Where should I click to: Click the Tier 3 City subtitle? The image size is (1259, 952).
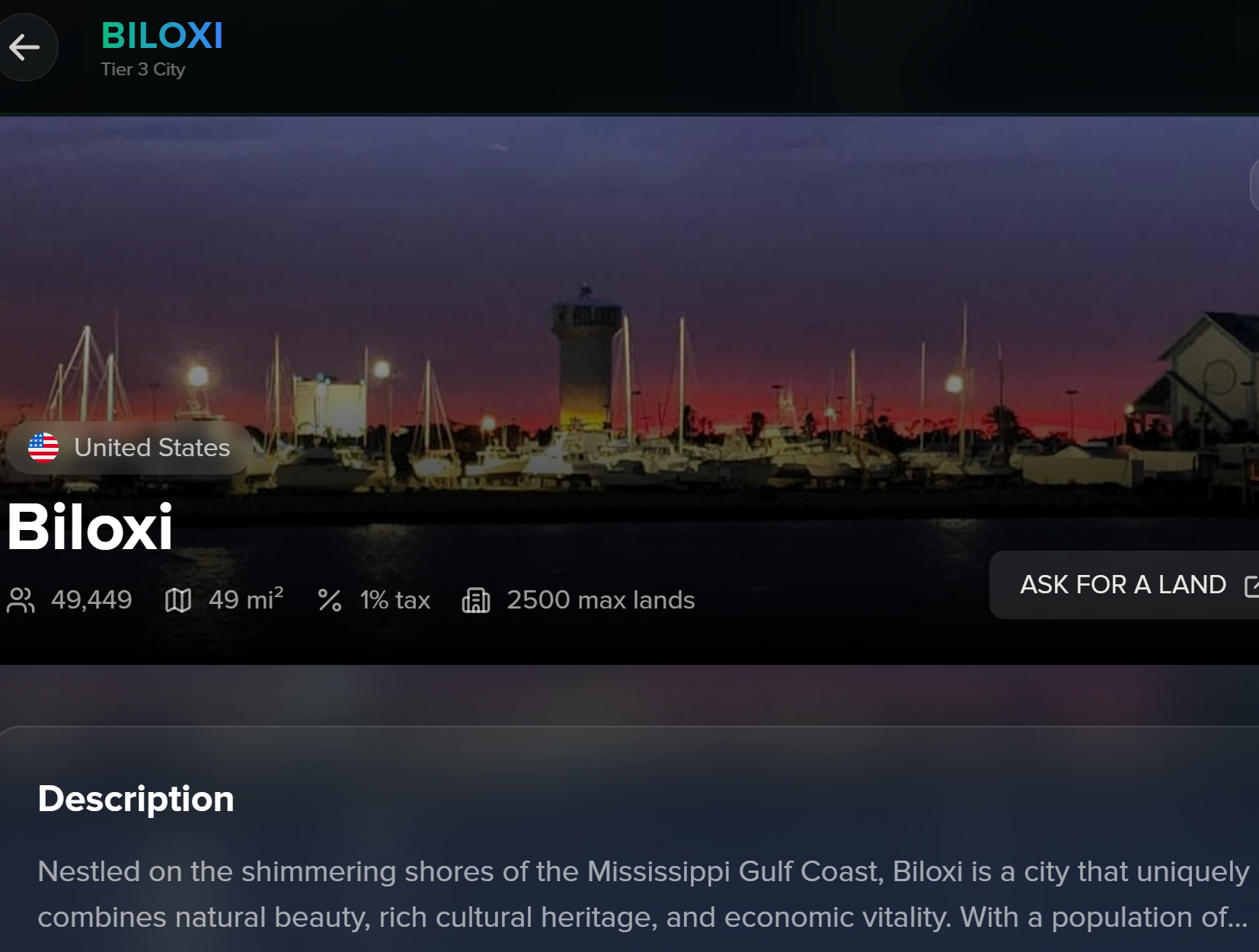coord(143,69)
